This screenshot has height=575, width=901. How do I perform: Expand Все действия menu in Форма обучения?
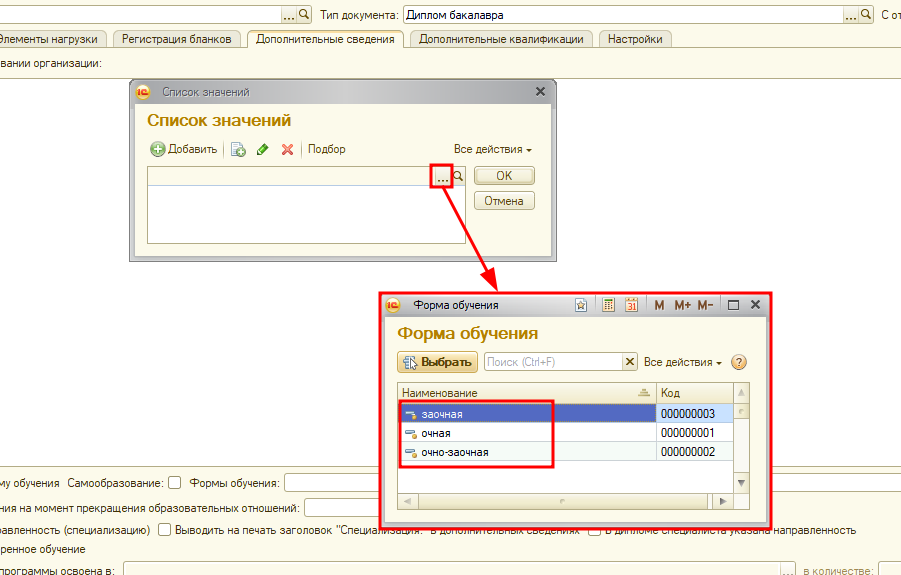click(x=683, y=362)
